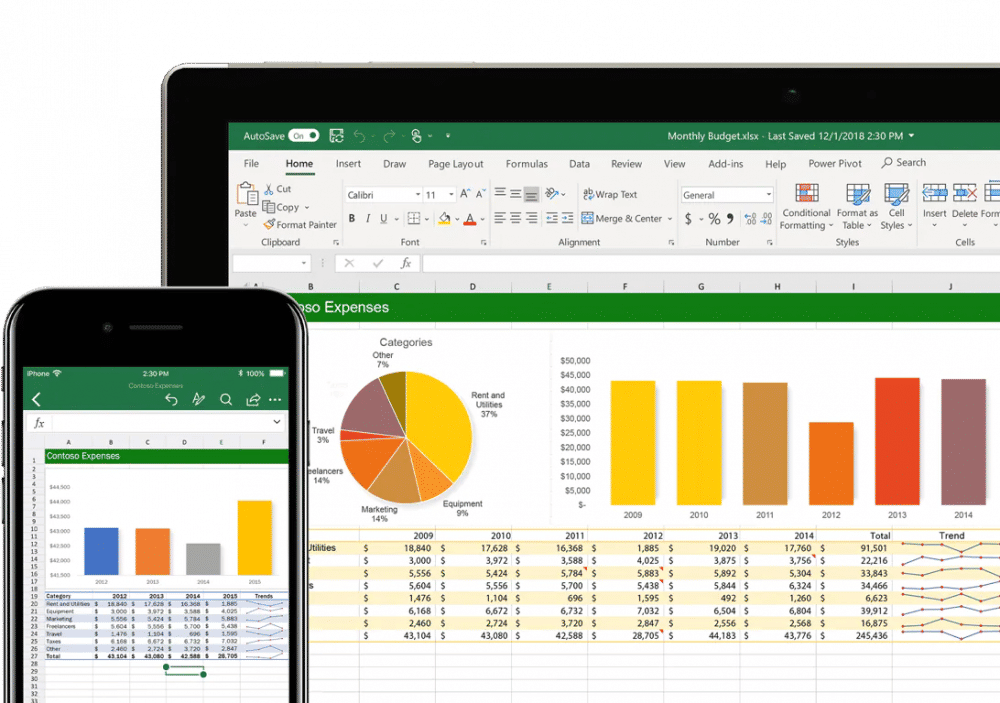Switch to the Insert ribbon tab
Image resolution: width=1000 pixels, height=703 pixels.
348,164
